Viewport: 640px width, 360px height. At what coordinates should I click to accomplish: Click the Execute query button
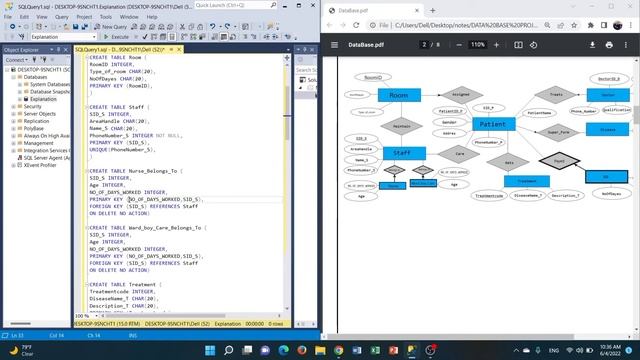coord(116,37)
